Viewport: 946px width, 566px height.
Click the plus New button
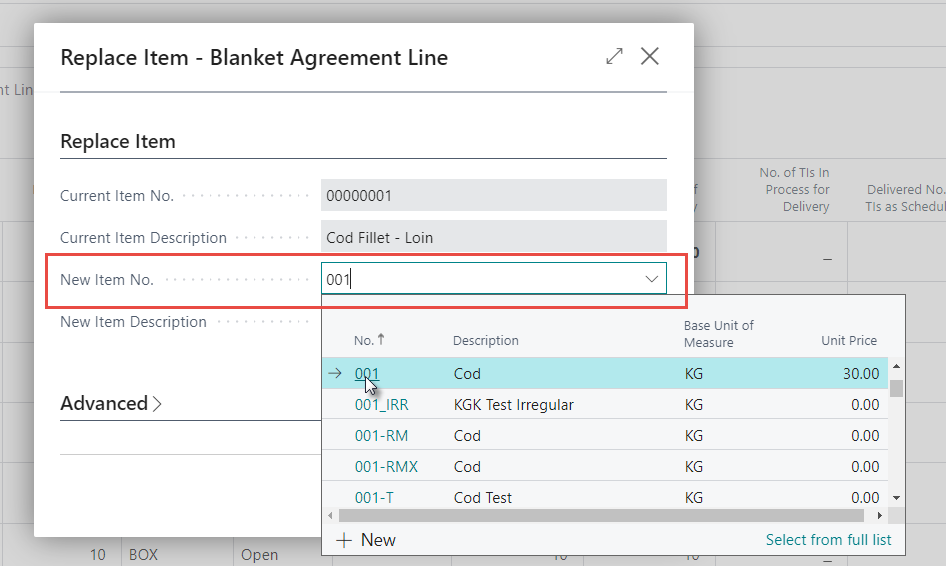[x=366, y=540]
